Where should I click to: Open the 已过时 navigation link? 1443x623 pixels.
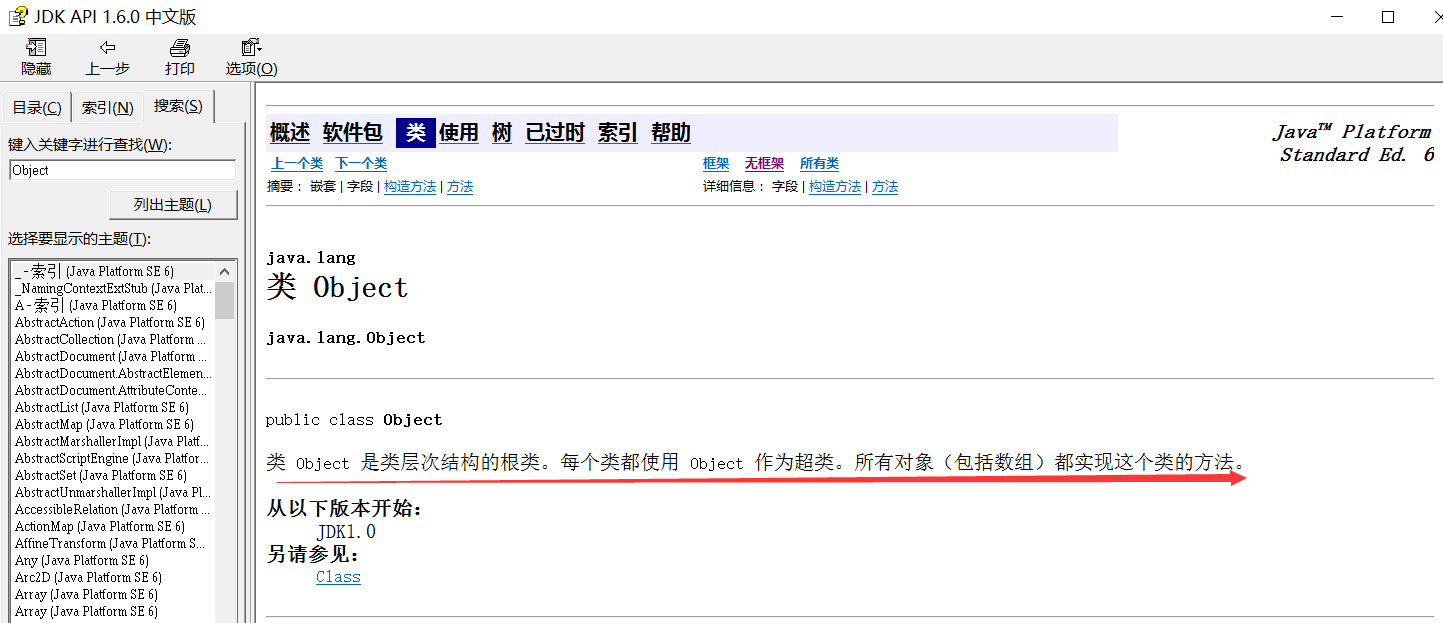(555, 132)
